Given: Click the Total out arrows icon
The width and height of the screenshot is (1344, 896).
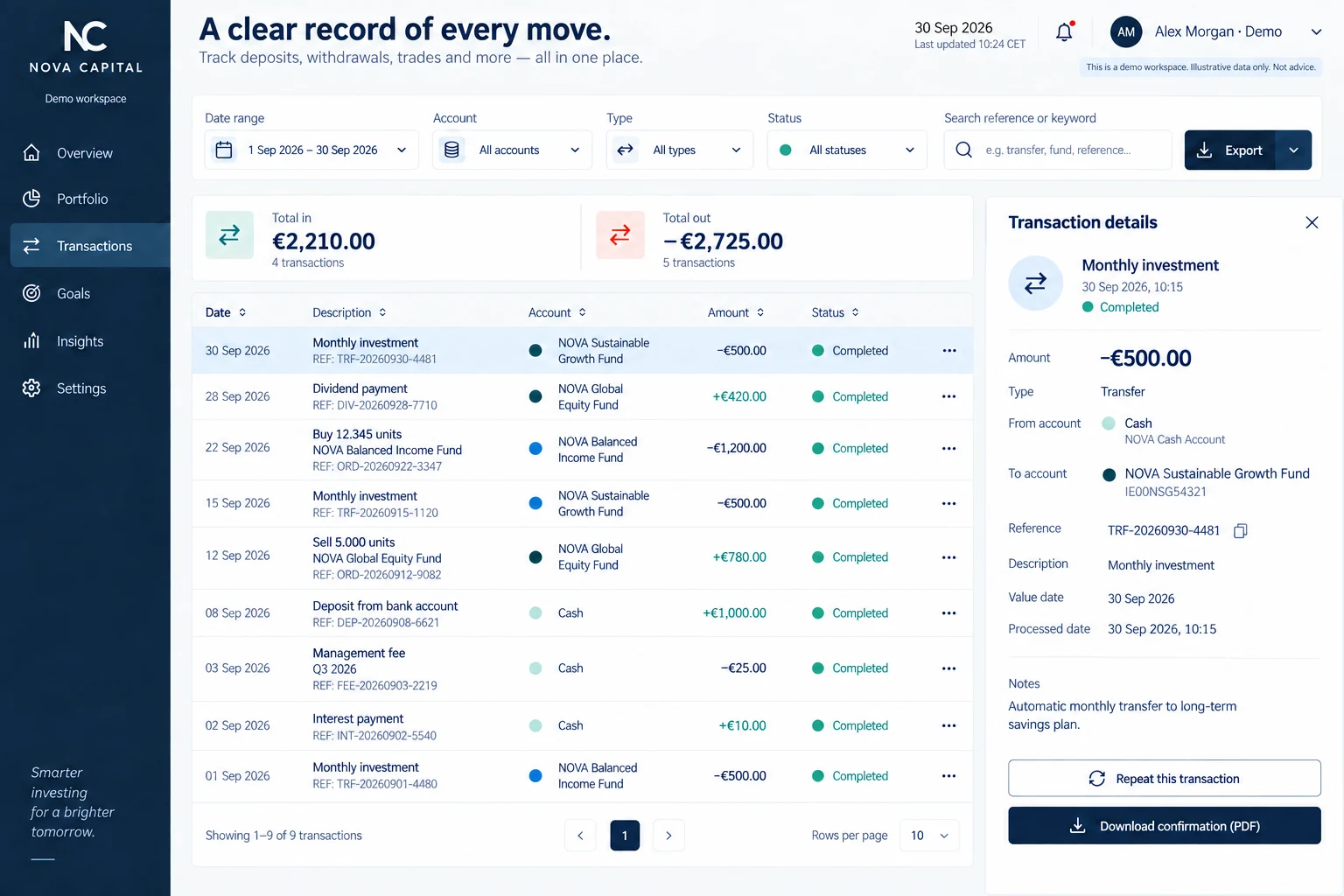Looking at the screenshot, I should click(620, 234).
